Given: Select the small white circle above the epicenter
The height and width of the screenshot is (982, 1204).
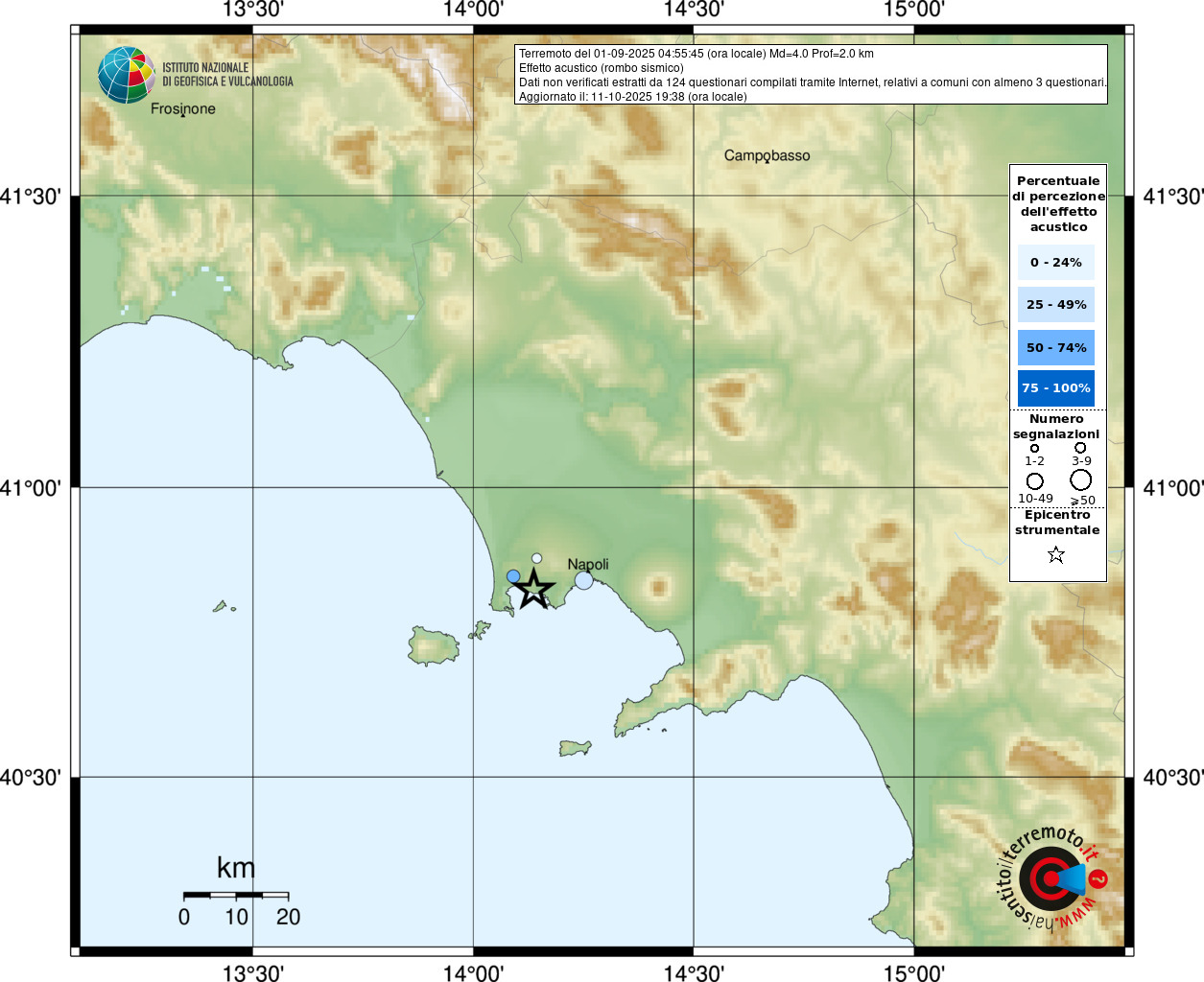Looking at the screenshot, I should pyautogui.click(x=537, y=558).
